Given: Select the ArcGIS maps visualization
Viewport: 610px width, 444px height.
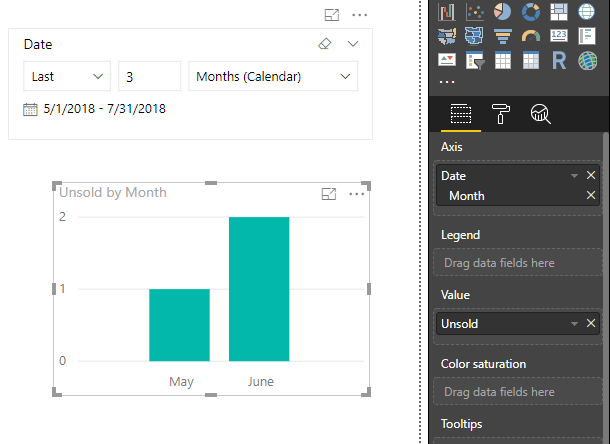Looking at the screenshot, I should pyautogui.click(x=587, y=61).
